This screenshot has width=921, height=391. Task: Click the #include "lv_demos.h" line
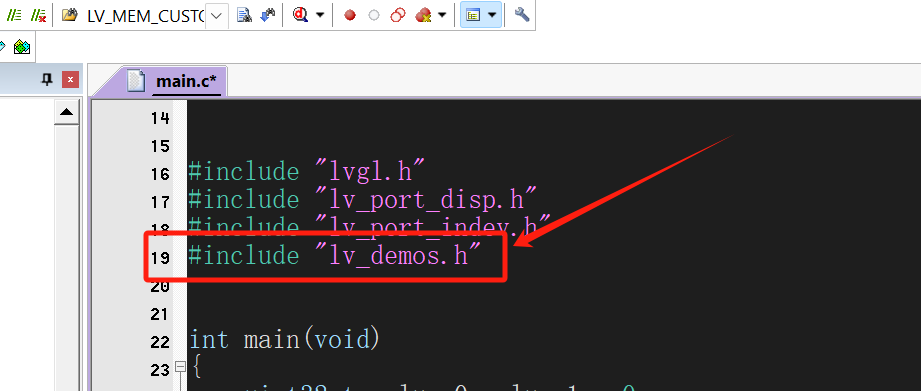point(335,256)
